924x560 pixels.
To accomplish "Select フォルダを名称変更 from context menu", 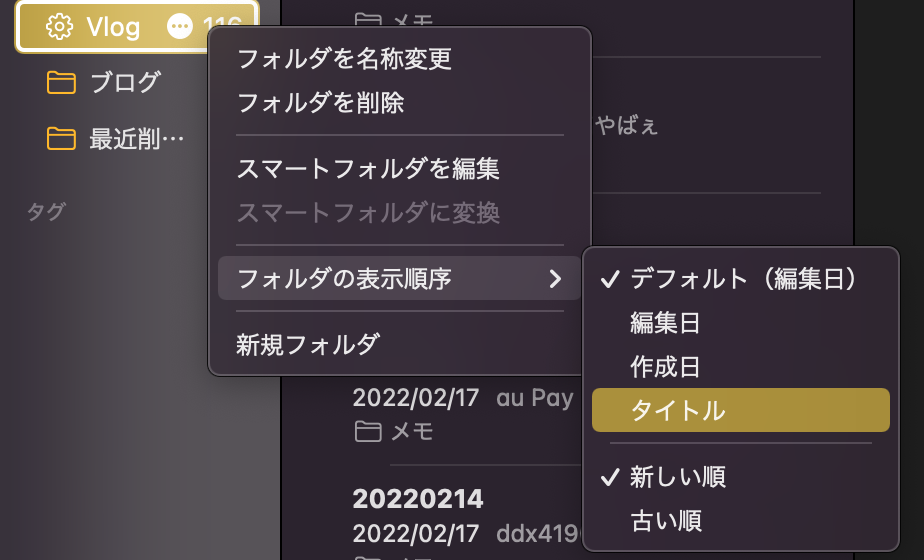I will tap(400, 59).
